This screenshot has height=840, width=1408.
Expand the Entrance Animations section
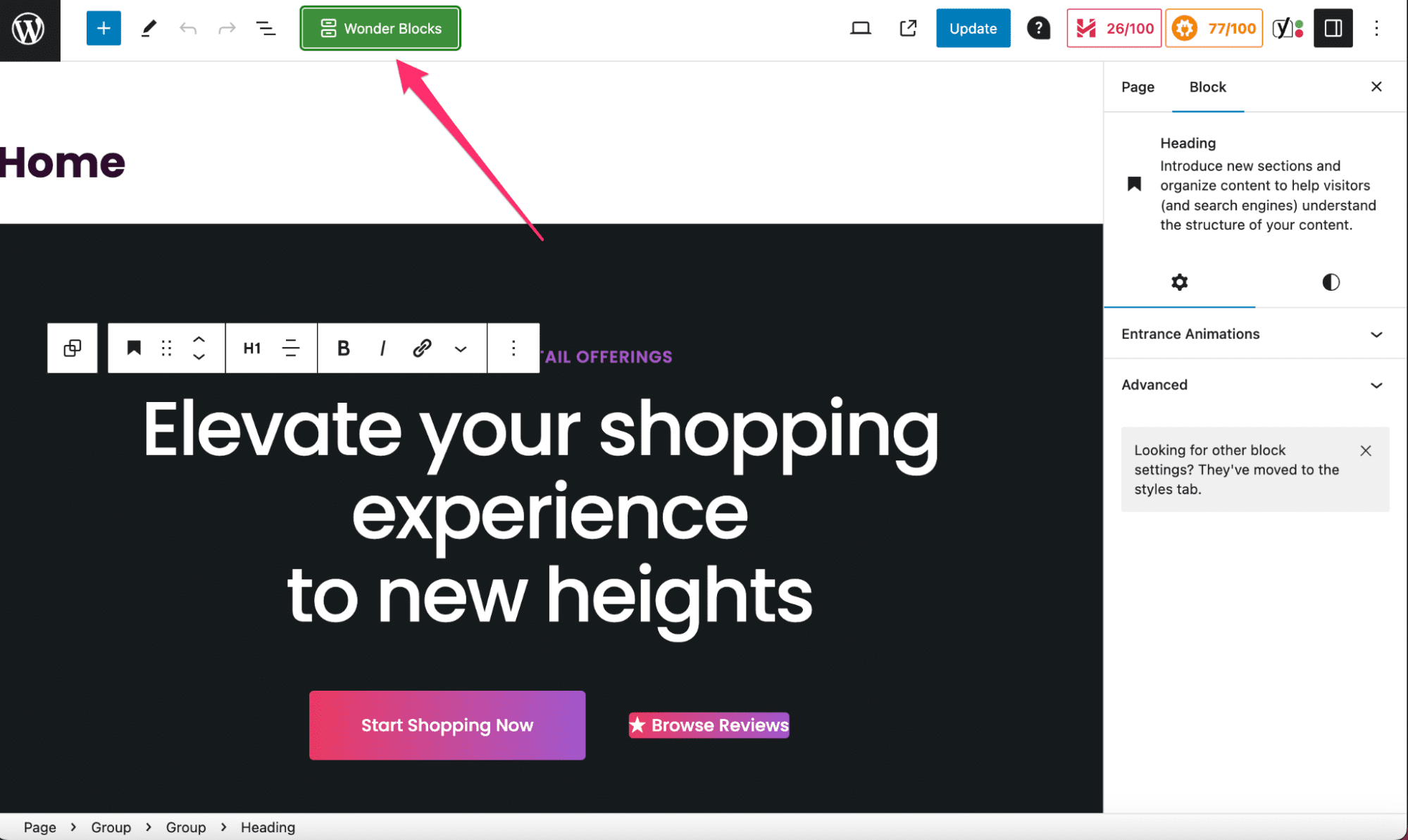tap(1254, 334)
